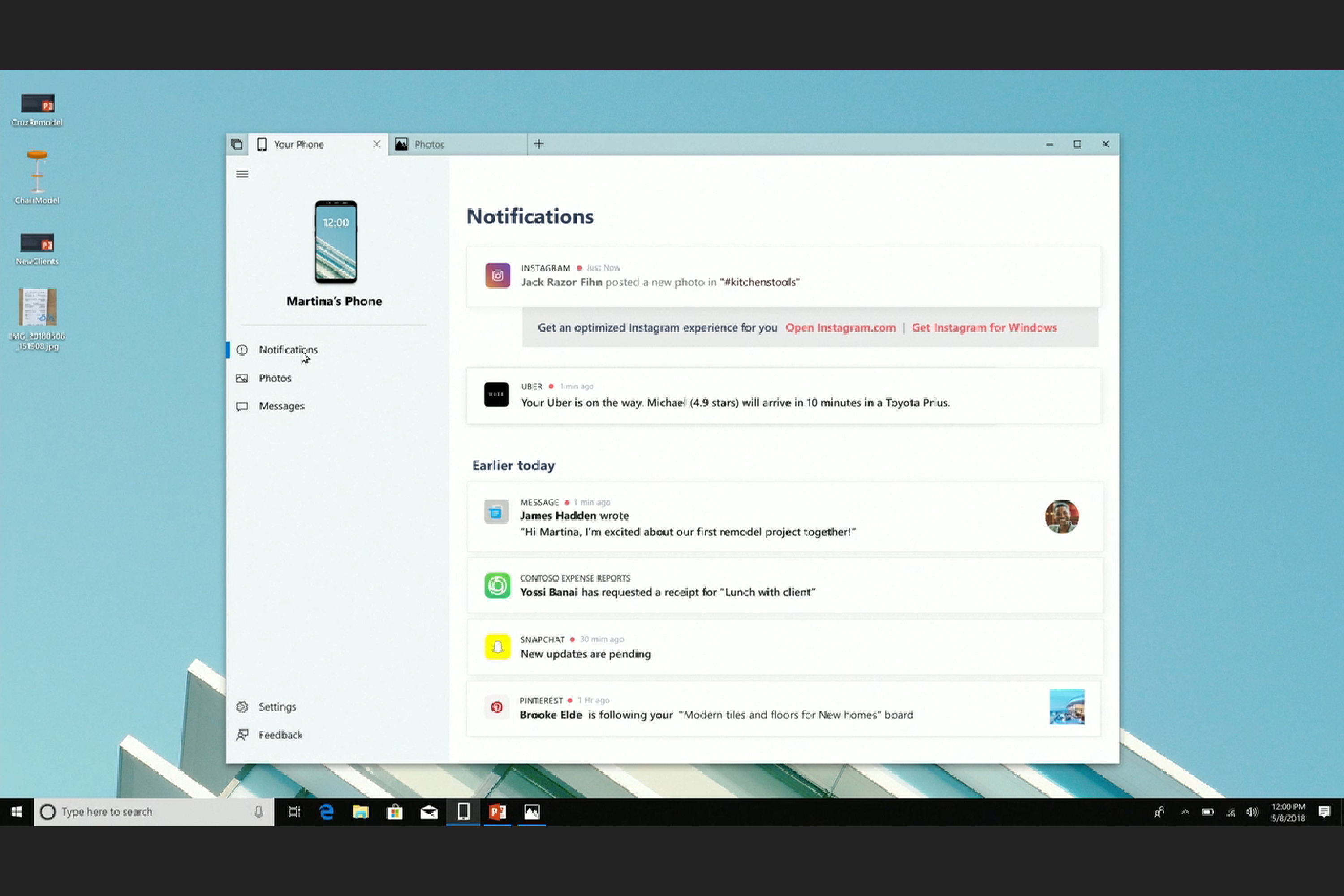1344x896 pixels.
Task: Switch to the Photos tab
Action: (429, 144)
